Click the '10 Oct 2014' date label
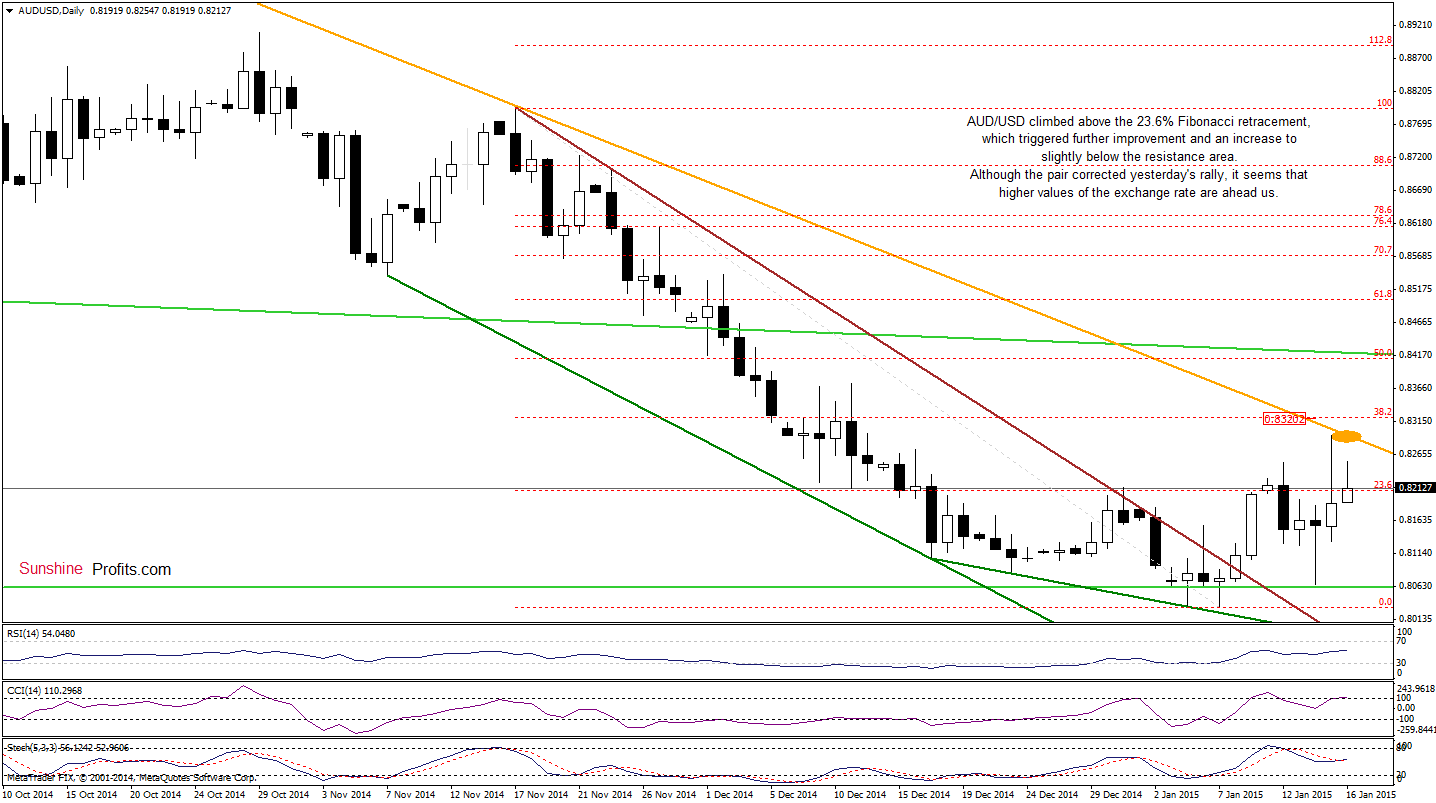The width and height of the screenshot is (1436, 803). (x=28, y=795)
